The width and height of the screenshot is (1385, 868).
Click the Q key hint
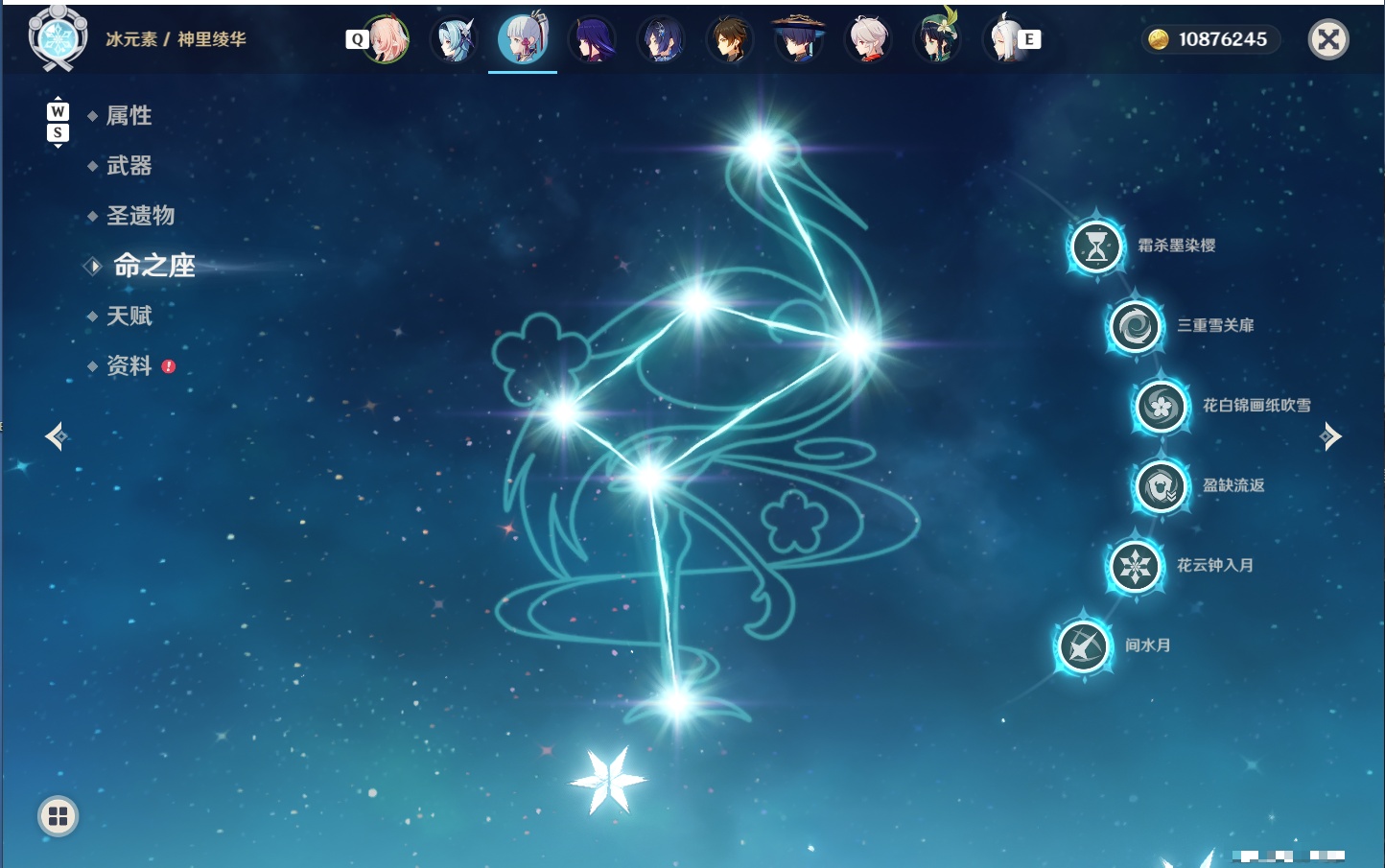(x=357, y=39)
